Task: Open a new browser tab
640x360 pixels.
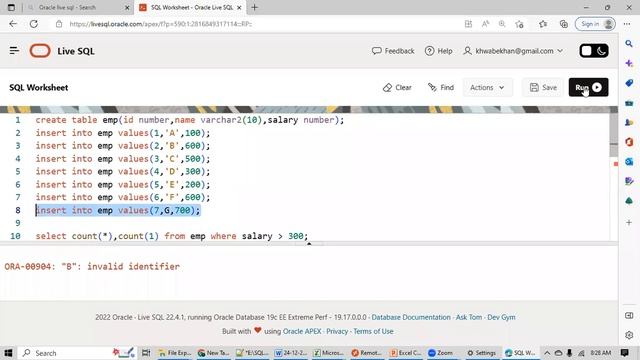Action: click(x=254, y=7)
